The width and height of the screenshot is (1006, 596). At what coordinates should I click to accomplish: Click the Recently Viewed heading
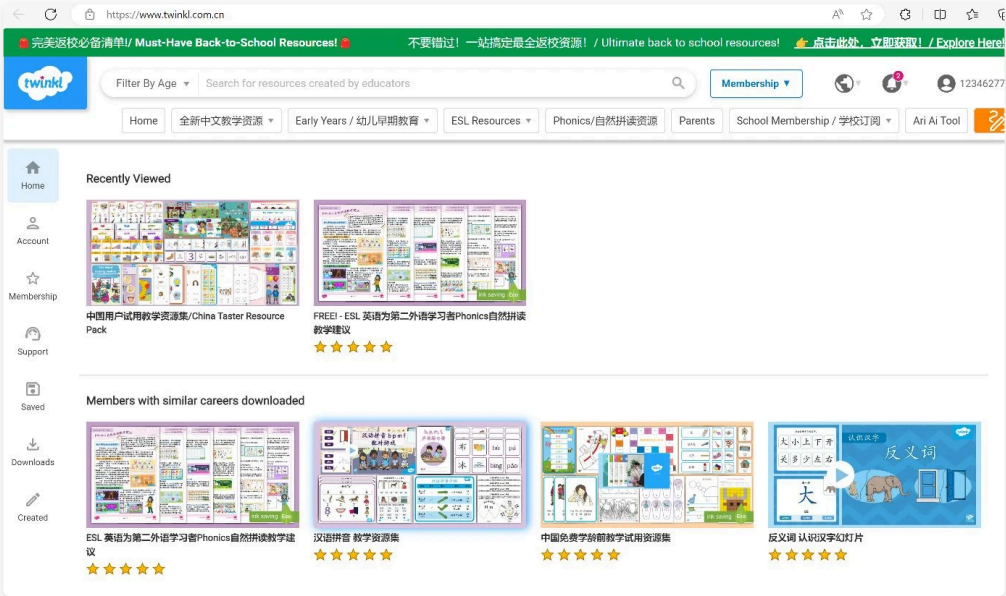pyautogui.click(x=128, y=178)
